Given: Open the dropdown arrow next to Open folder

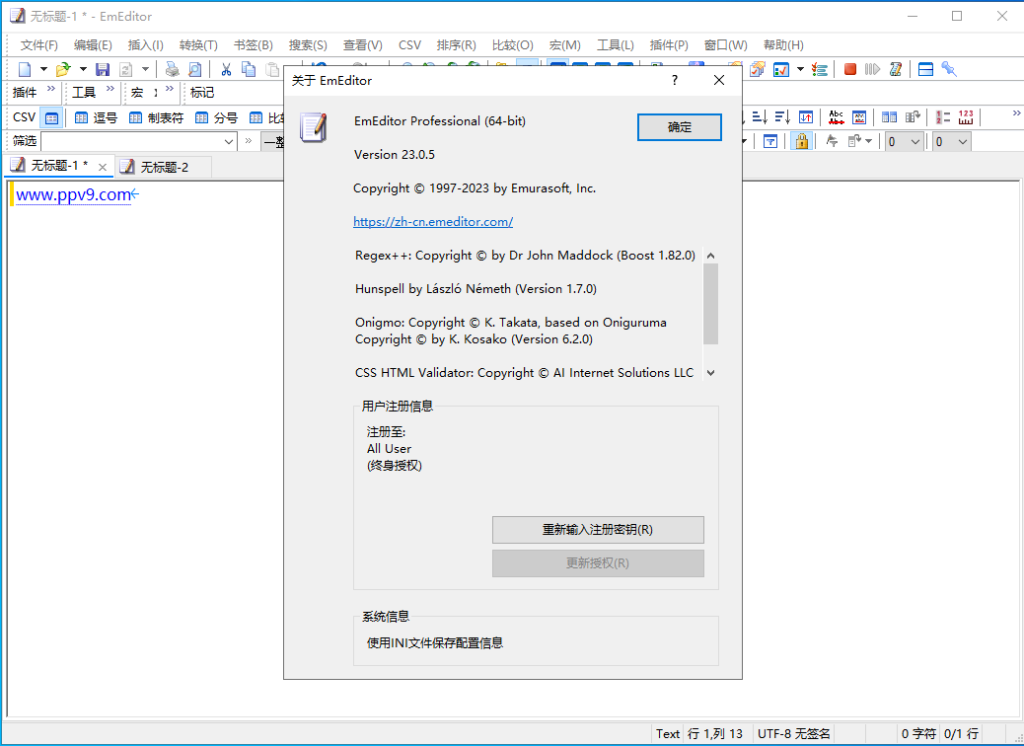Looking at the screenshot, I should (83, 69).
